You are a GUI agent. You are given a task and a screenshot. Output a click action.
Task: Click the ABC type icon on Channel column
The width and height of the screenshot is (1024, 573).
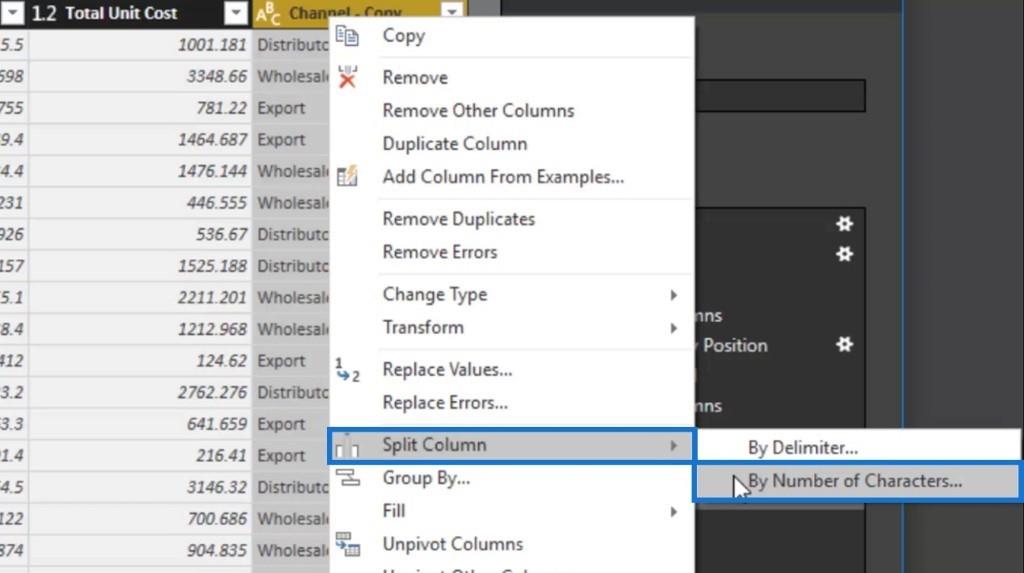268,13
